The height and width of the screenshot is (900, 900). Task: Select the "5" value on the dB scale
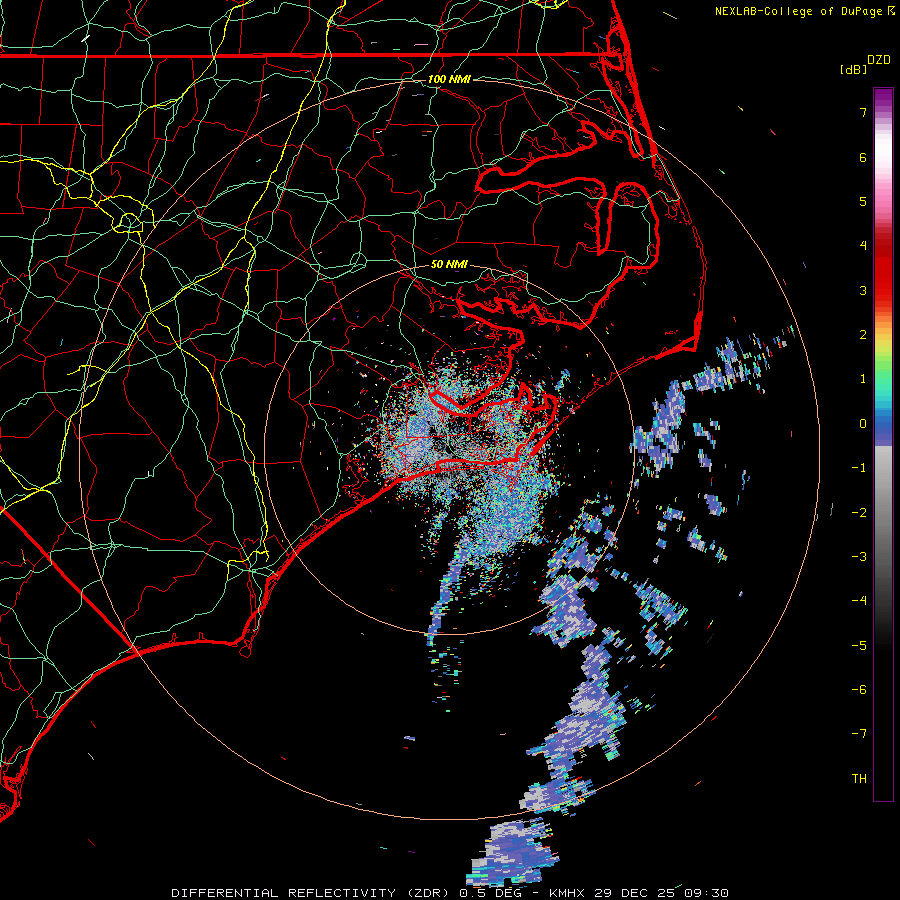(863, 201)
